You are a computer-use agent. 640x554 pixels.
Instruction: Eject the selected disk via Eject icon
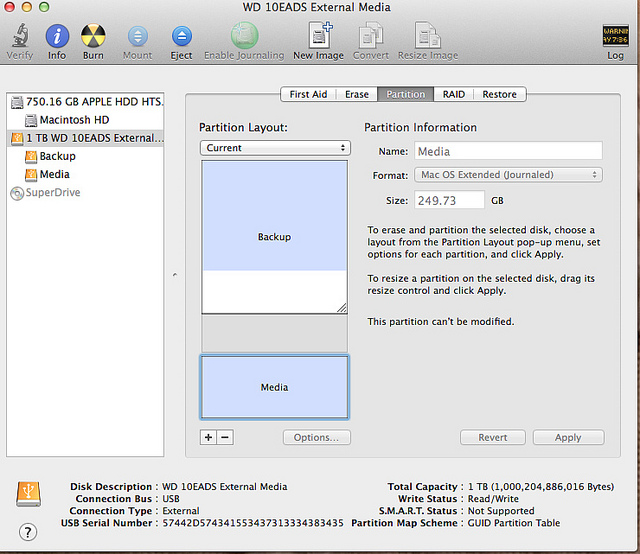181,36
